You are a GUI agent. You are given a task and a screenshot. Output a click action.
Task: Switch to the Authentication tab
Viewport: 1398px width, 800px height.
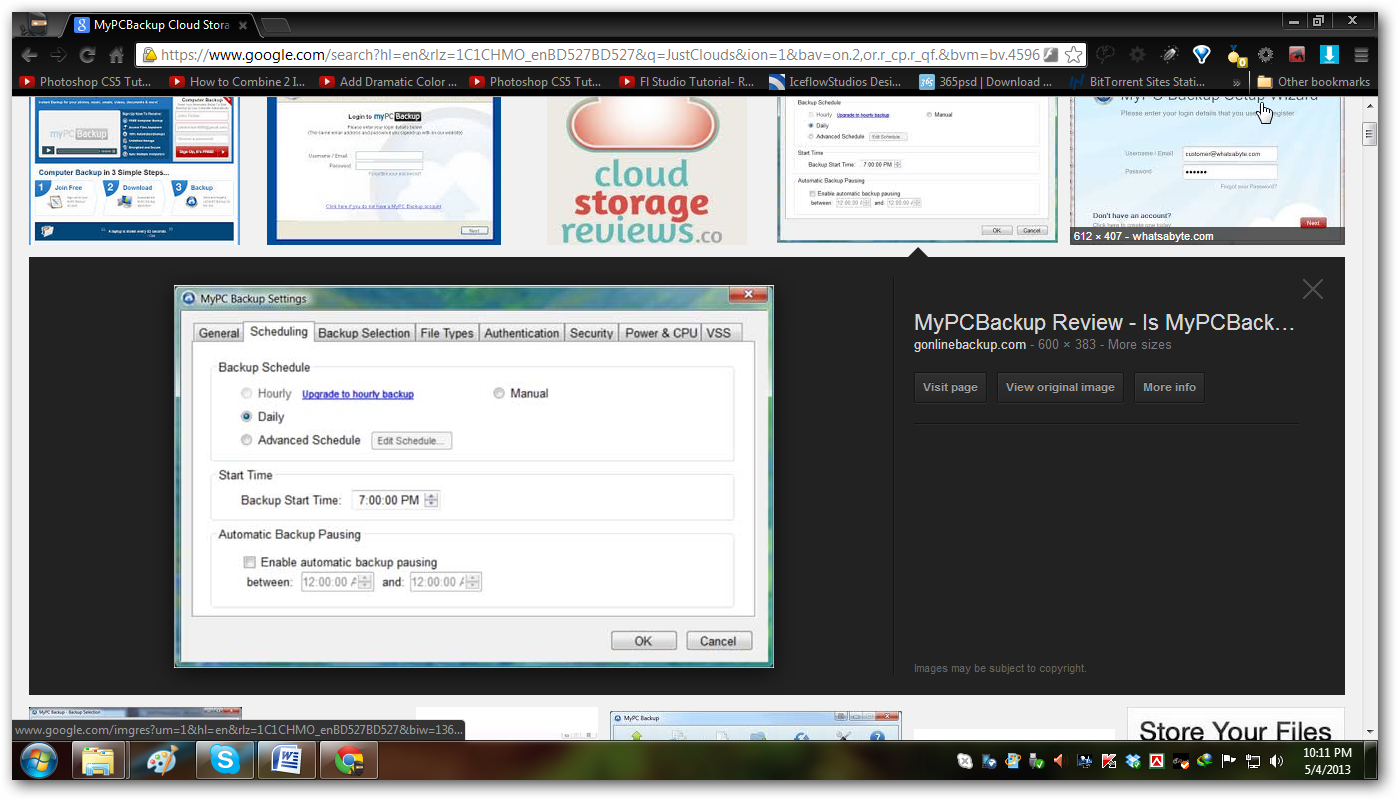522,333
